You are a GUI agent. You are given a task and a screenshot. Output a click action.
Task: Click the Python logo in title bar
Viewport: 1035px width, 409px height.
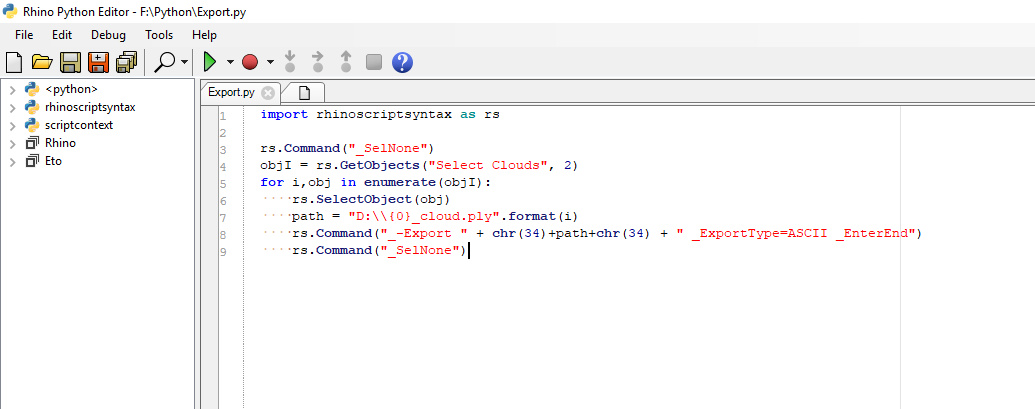click(x=10, y=11)
